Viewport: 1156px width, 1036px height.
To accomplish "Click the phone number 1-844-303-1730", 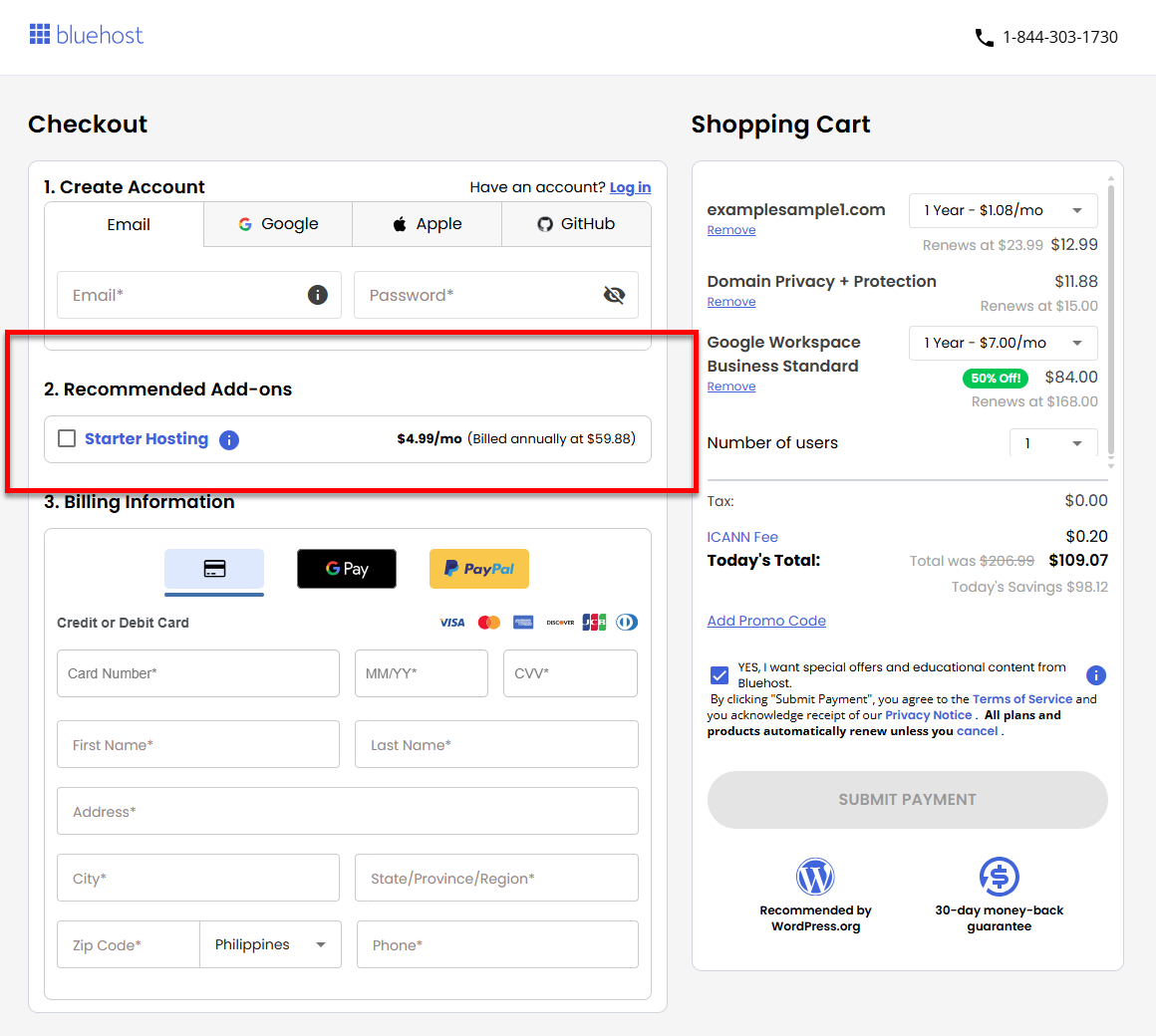I will (1060, 37).
